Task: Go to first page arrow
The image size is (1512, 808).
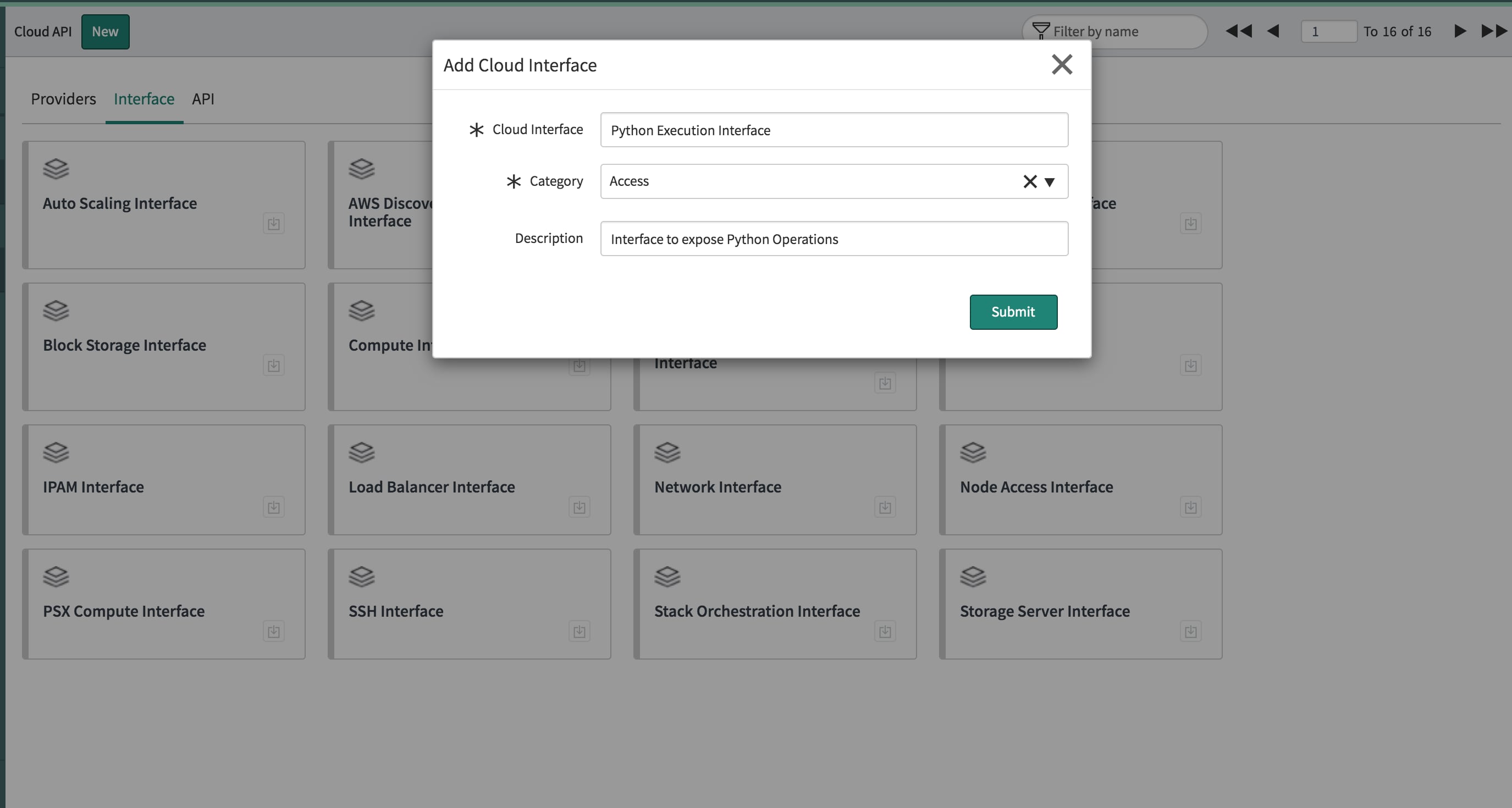Action: click(x=1239, y=31)
